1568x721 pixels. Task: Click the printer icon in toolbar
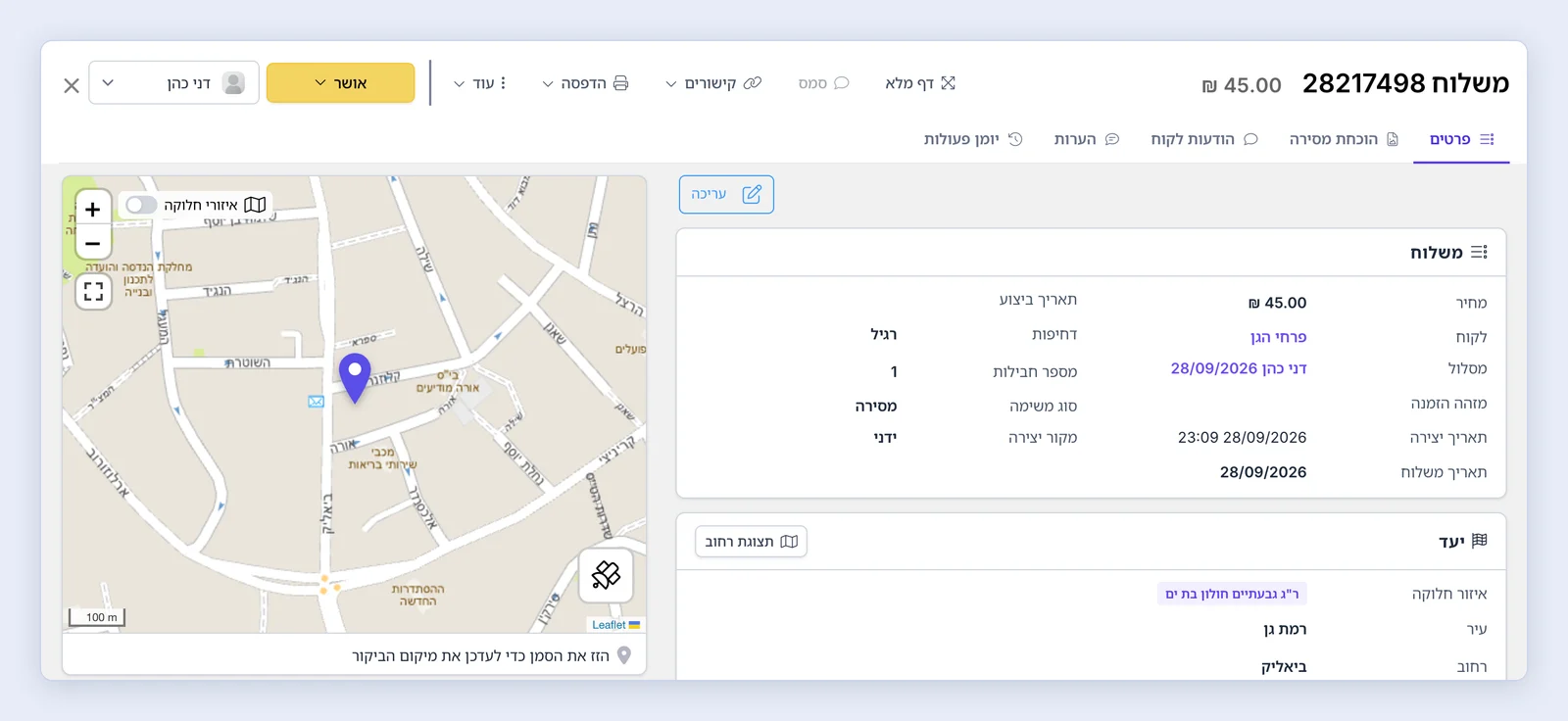(621, 83)
